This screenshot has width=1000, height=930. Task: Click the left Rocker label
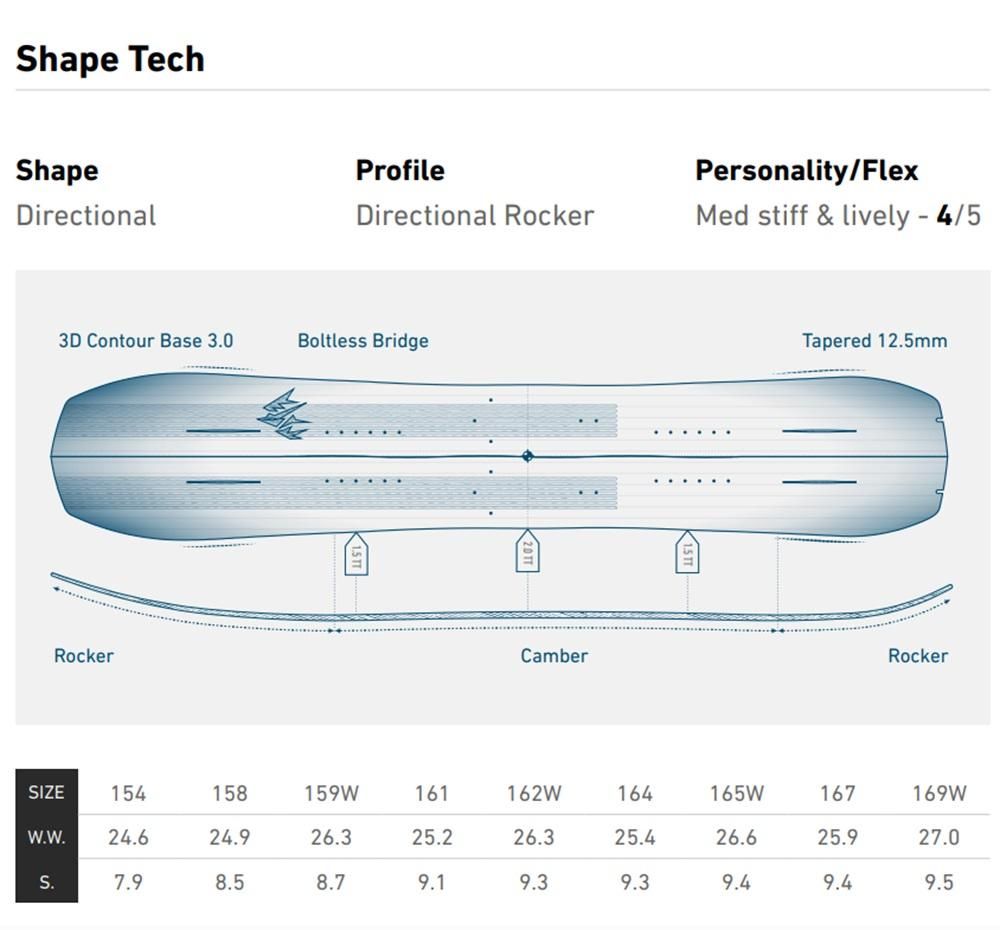click(x=84, y=656)
